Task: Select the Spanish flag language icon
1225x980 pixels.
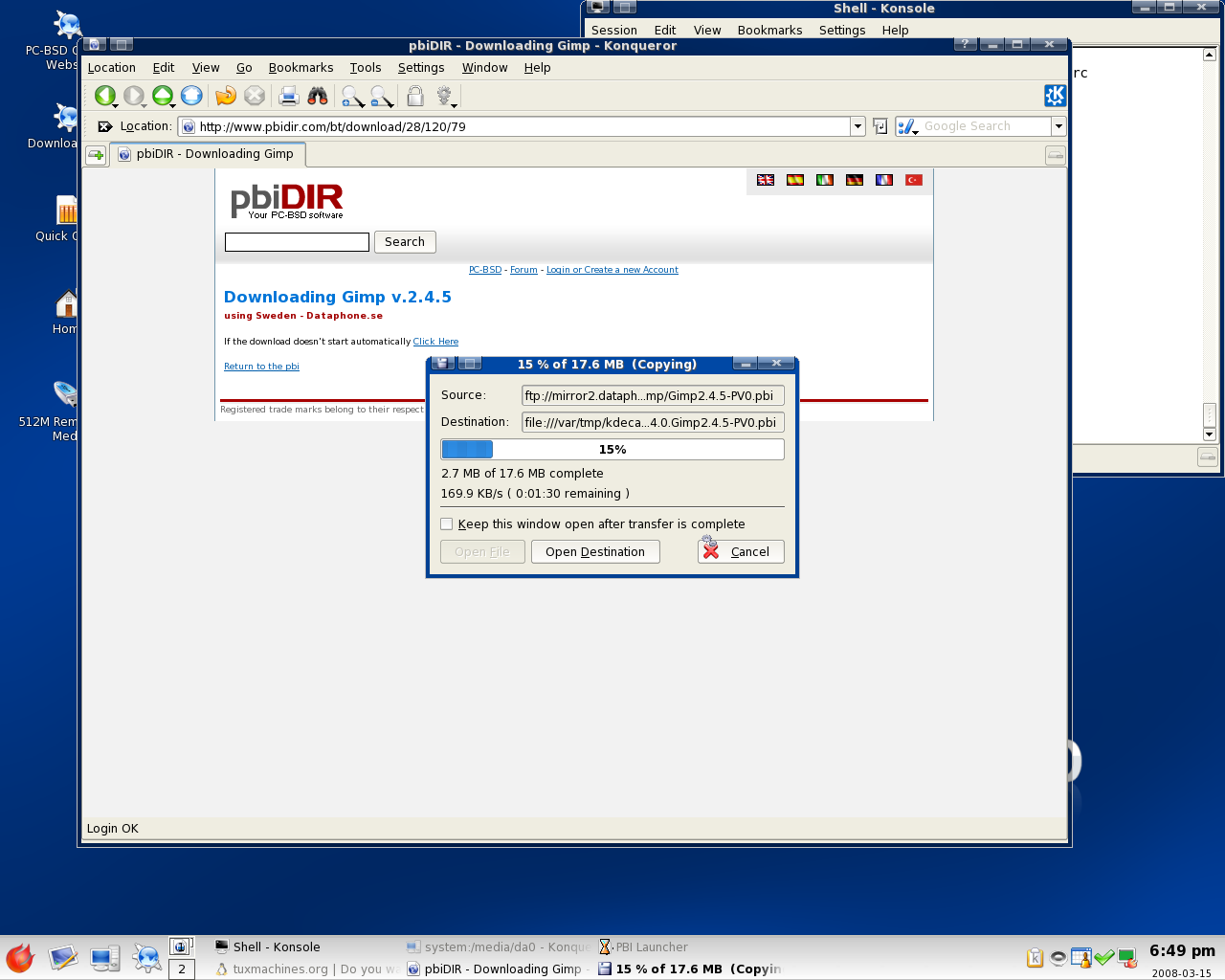Action: (x=795, y=180)
